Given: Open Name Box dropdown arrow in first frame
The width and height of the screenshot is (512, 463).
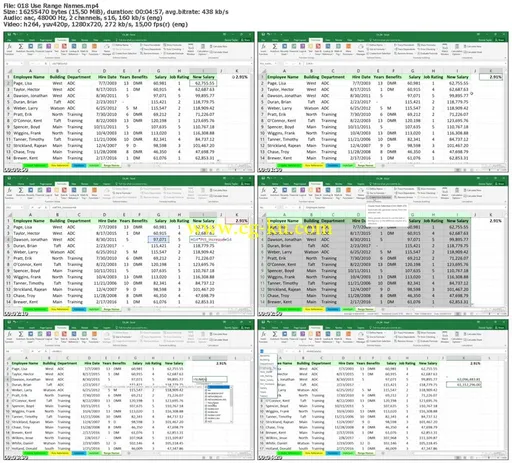Looking at the screenshot, I should [22, 63].
